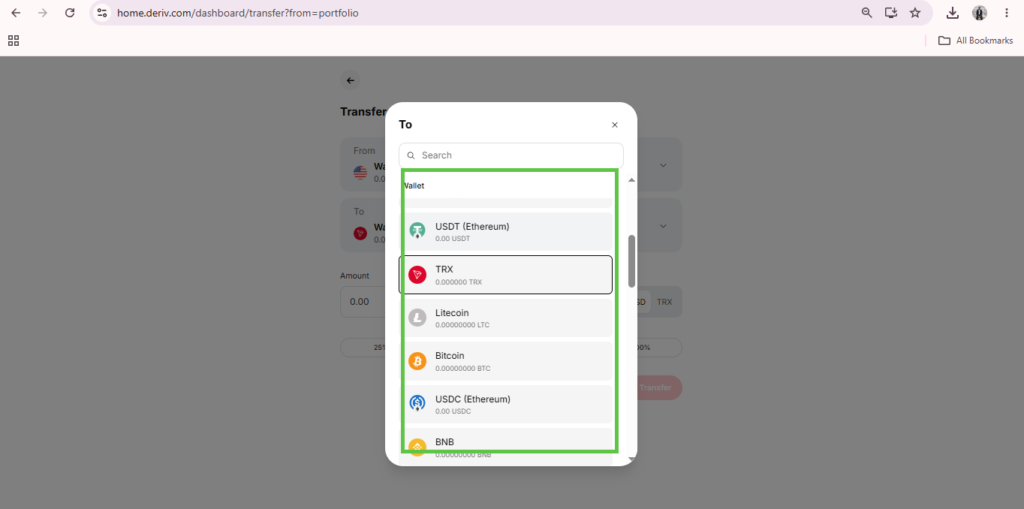Open site information icon in address bar
This screenshot has height=509, width=1024.
101,12
